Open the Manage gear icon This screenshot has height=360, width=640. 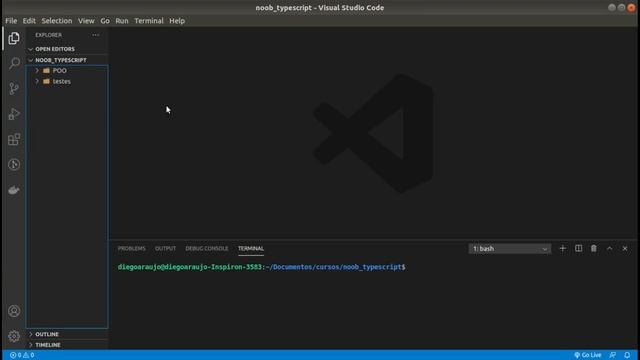pos(14,336)
